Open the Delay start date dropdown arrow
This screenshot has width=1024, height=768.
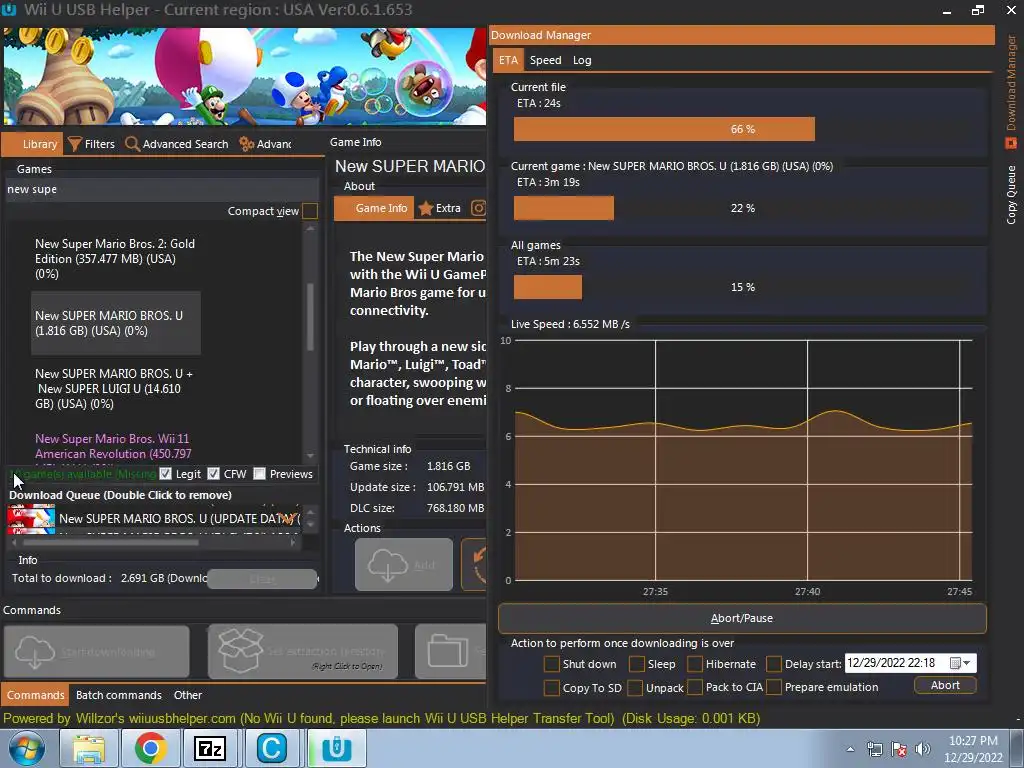[x=967, y=664]
